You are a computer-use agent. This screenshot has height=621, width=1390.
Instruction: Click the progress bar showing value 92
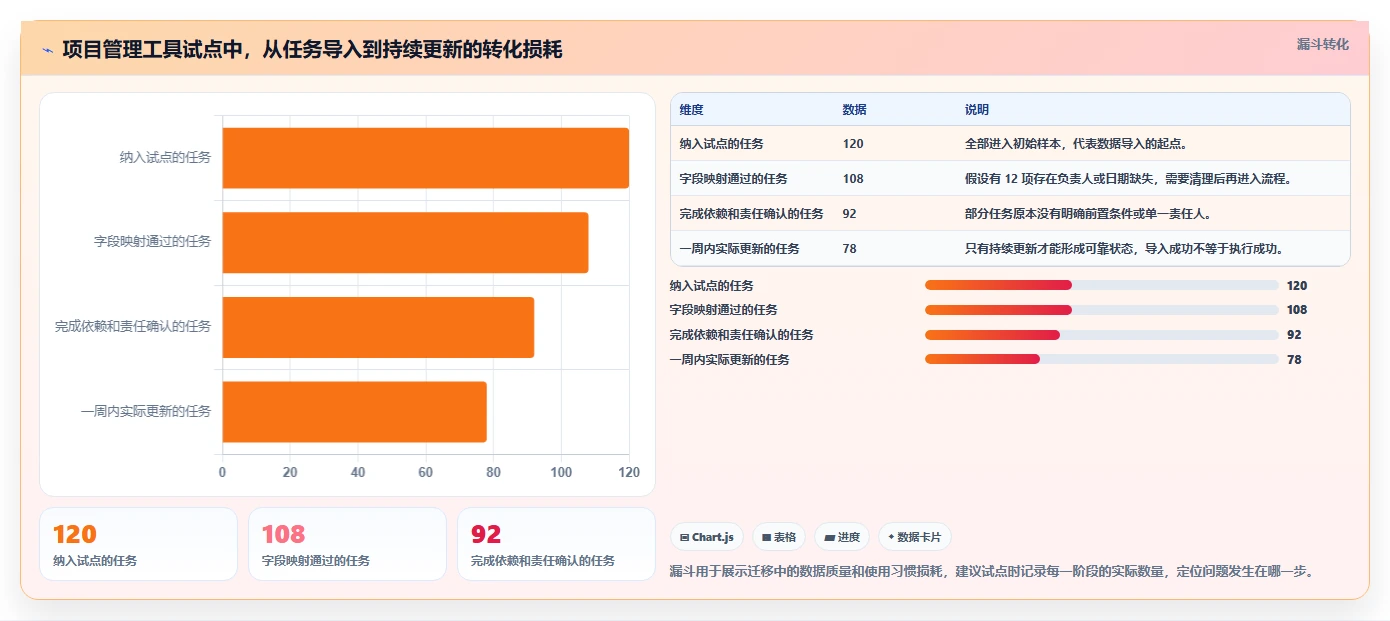coord(1102,335)
